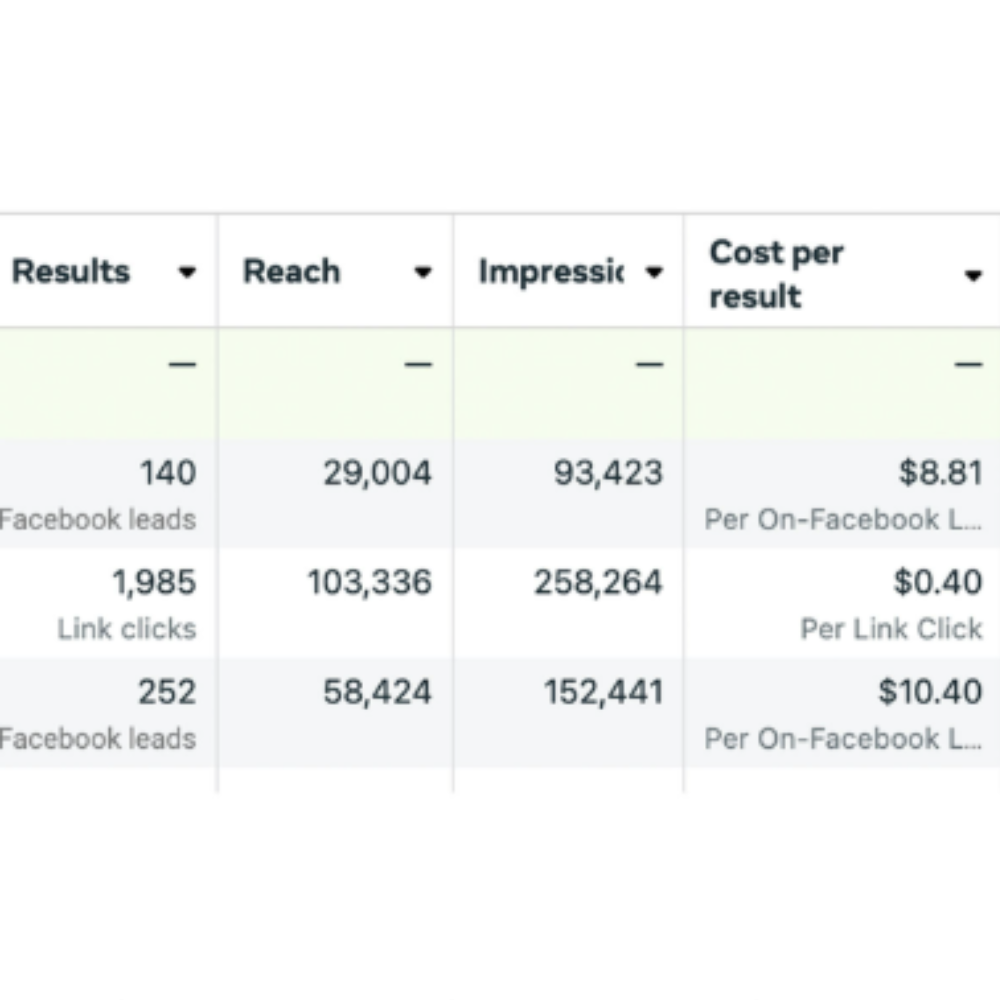Click the Cost per result header text
1000x1000 pixels.
776,274
